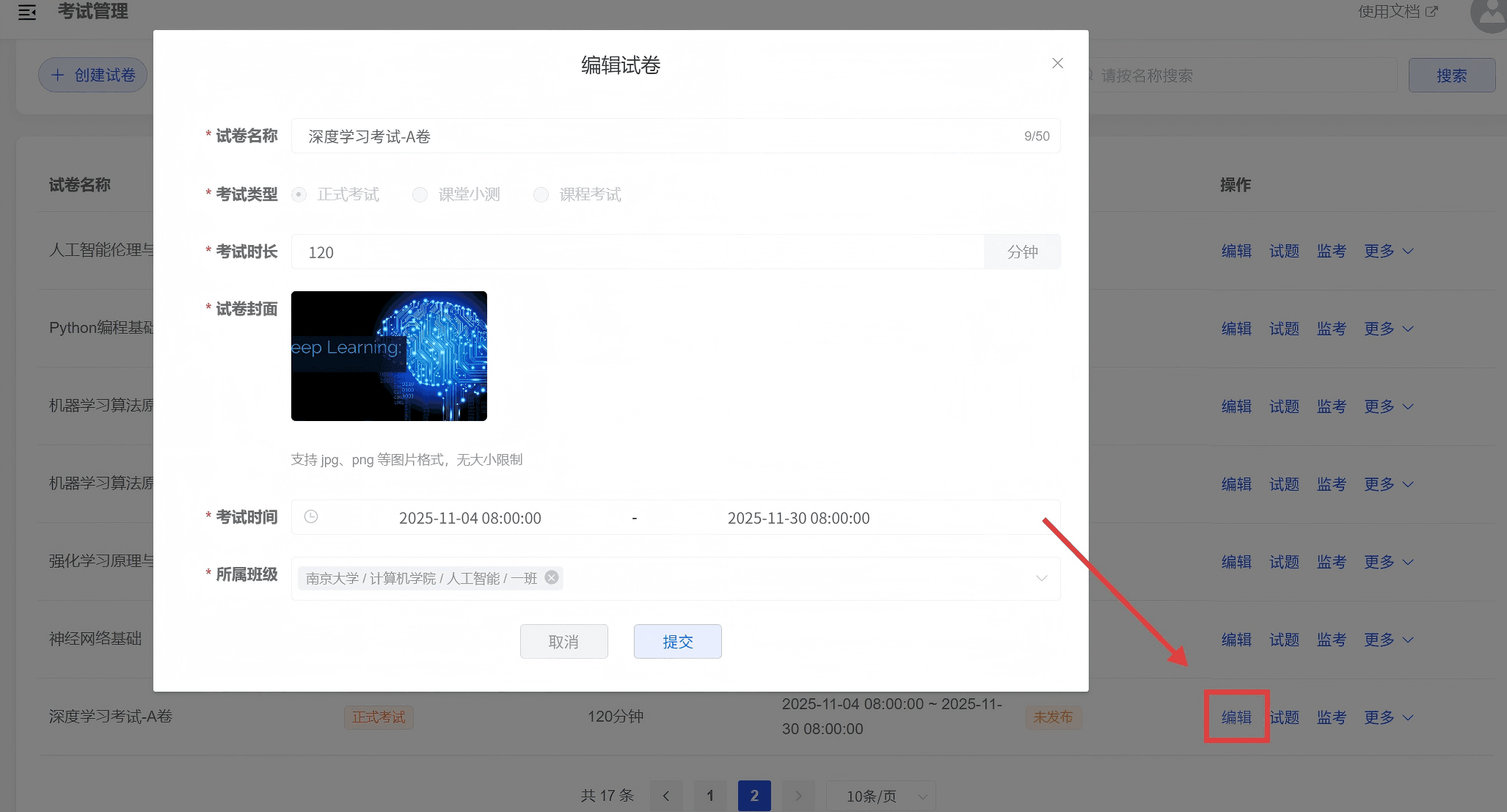Close the 编辑试卷 dialog with X icon
1507x812 pixels.
(1057, 63)
